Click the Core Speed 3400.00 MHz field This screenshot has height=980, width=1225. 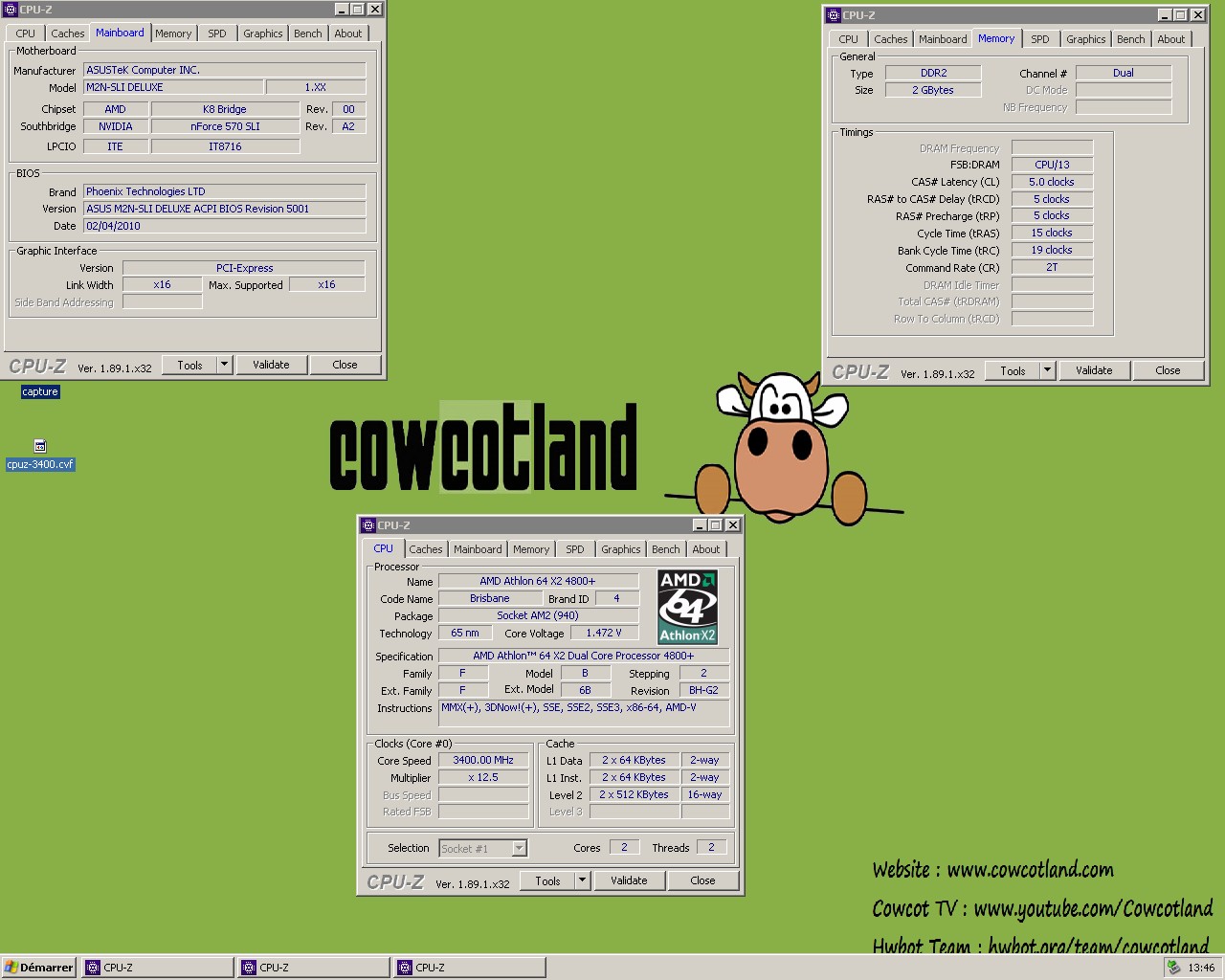pyautogui.click(x=483, y=760)
